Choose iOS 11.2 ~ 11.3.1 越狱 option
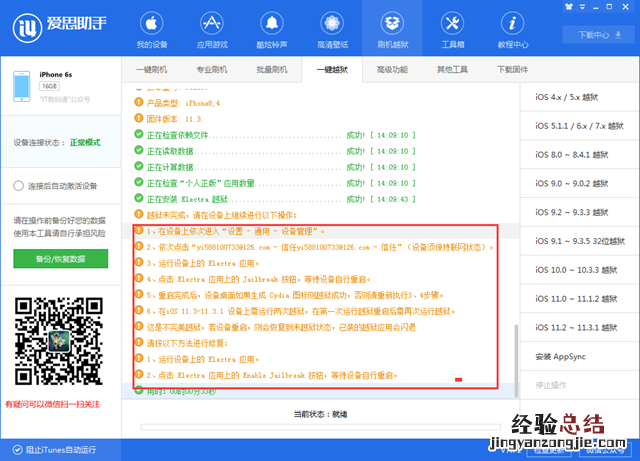This screenshot has height=461, width=640. coord(580,327)
